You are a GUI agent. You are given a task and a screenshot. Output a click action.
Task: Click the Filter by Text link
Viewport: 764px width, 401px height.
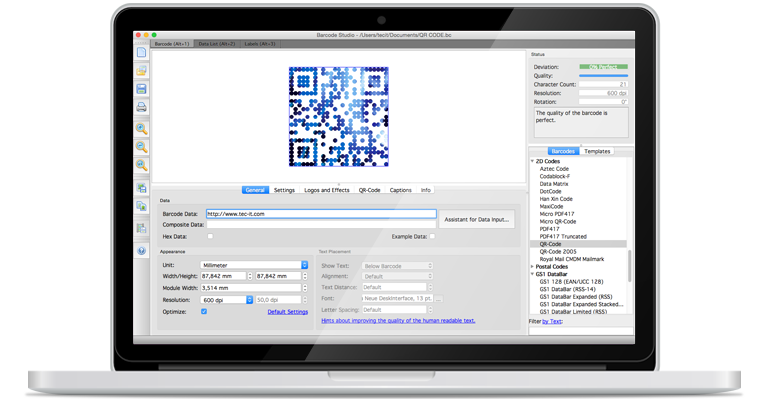point(552,322)
